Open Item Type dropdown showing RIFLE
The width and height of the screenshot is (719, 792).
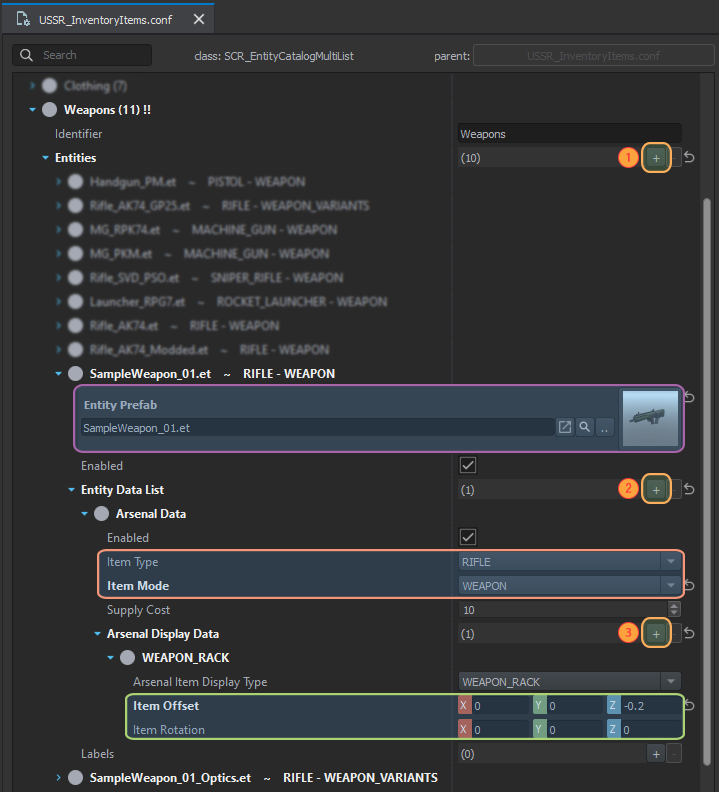click(x=569, y=562)
